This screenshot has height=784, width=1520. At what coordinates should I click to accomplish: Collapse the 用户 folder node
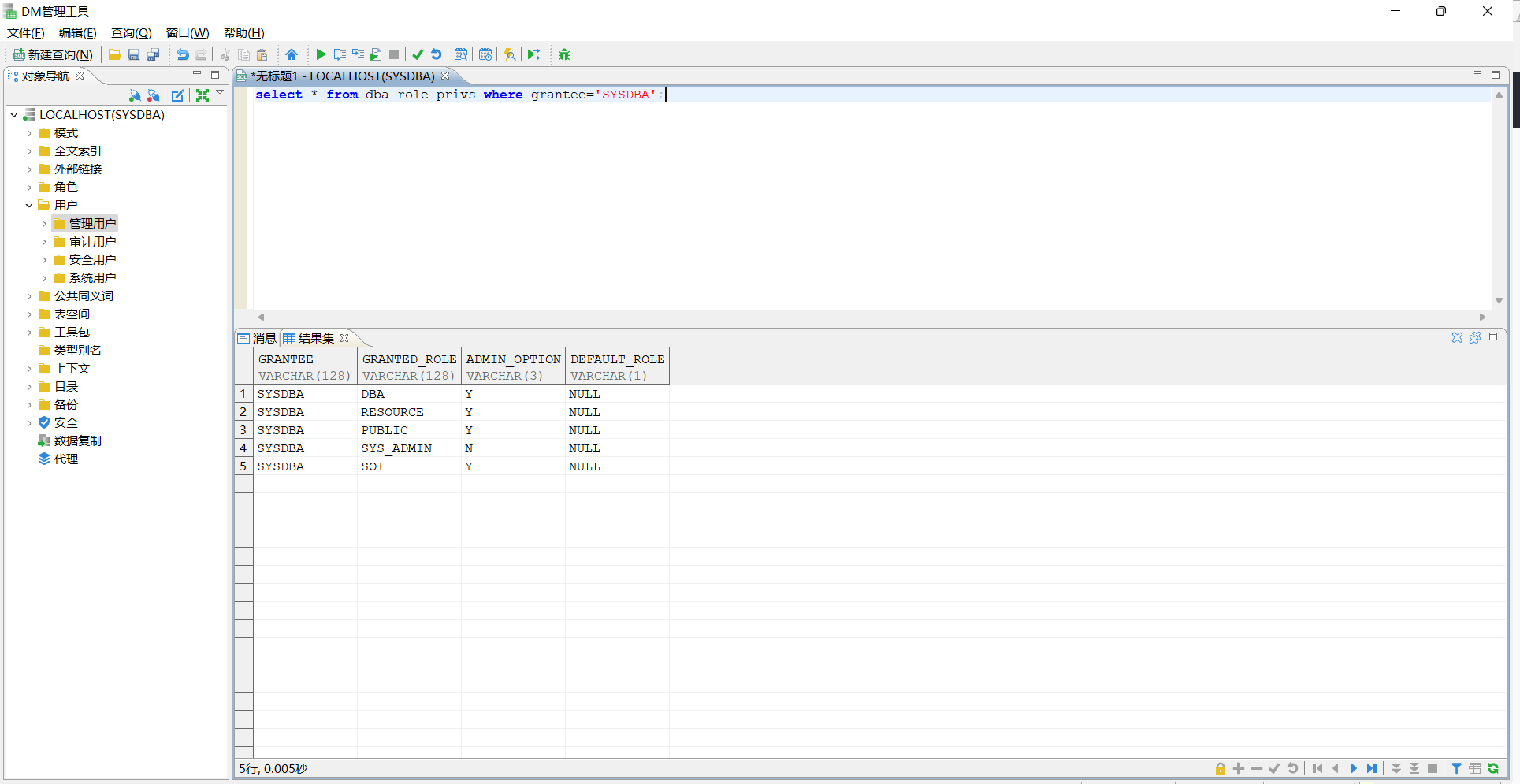tap(29, 206)
